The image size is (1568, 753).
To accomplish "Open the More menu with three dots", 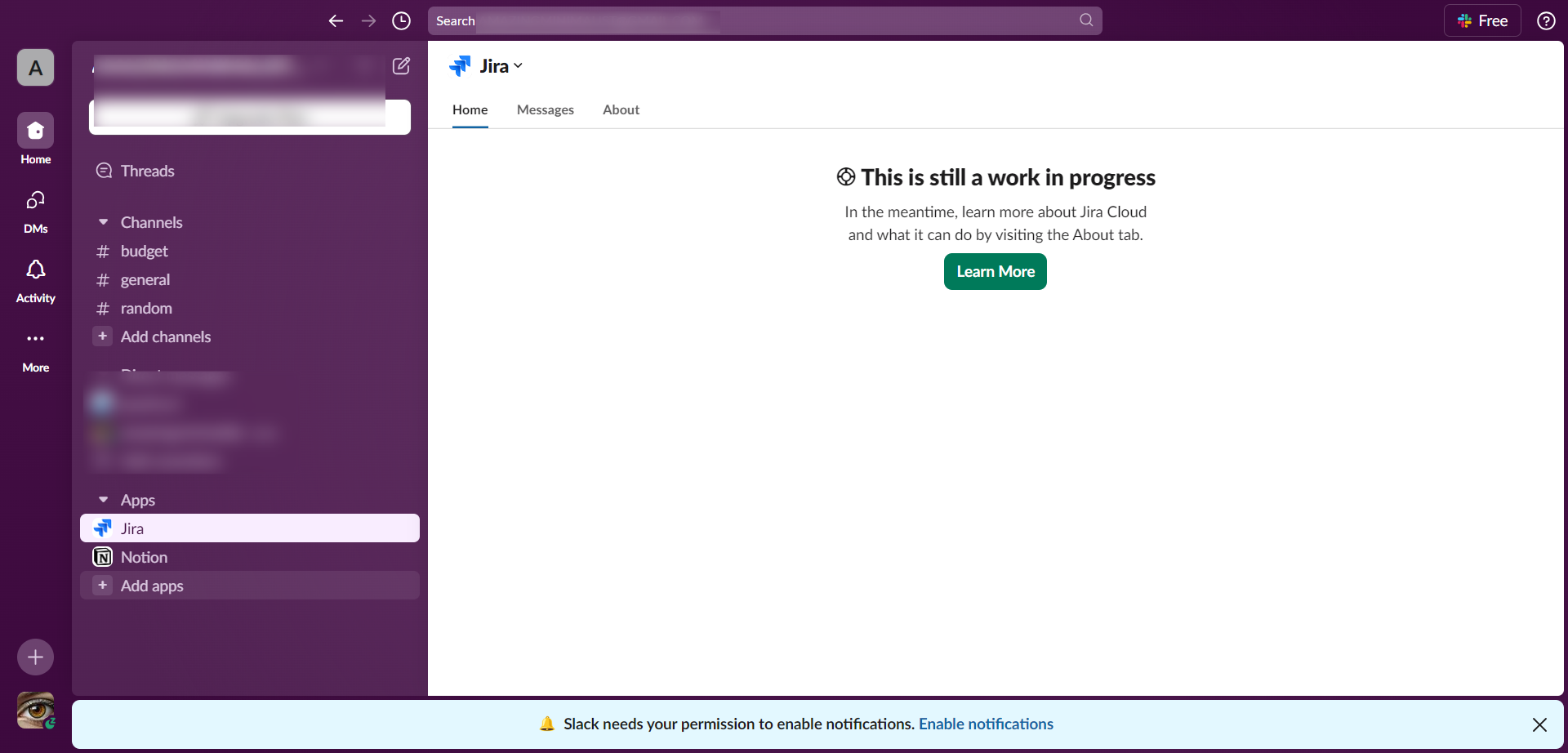I will click(x=36, y=350).
